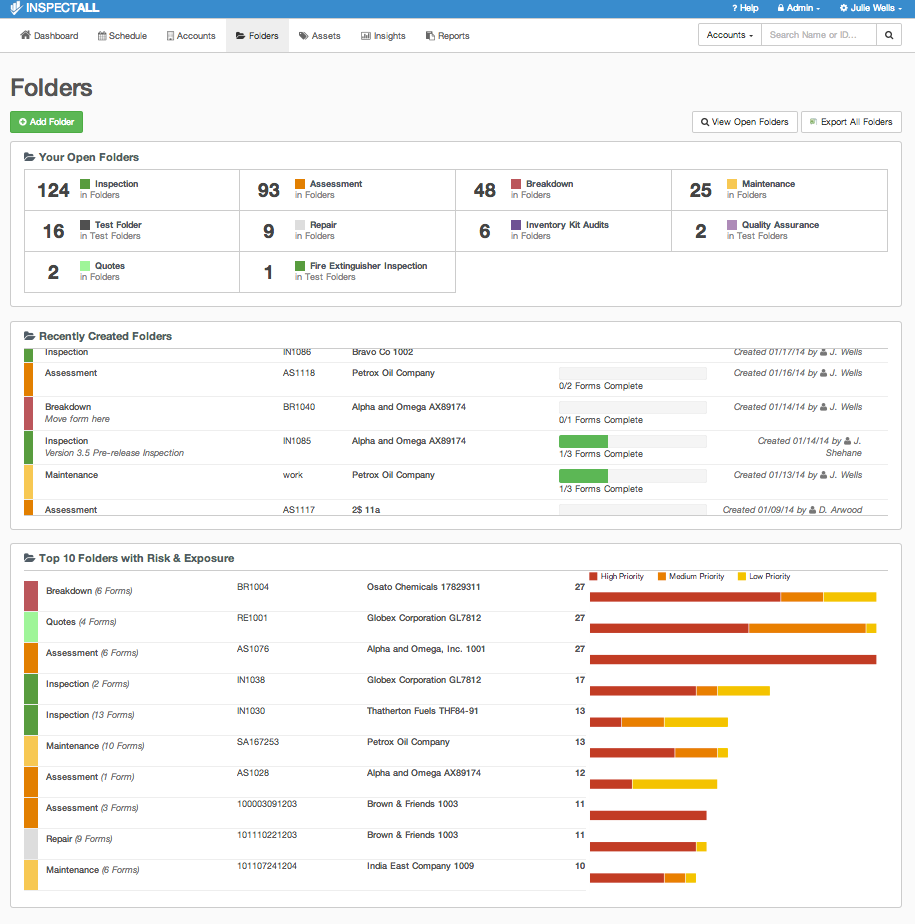The image size is (915, 924).
Task: Click the Accounts building icon in navbar
Action: pyautogui.click(x=170, y=36)
